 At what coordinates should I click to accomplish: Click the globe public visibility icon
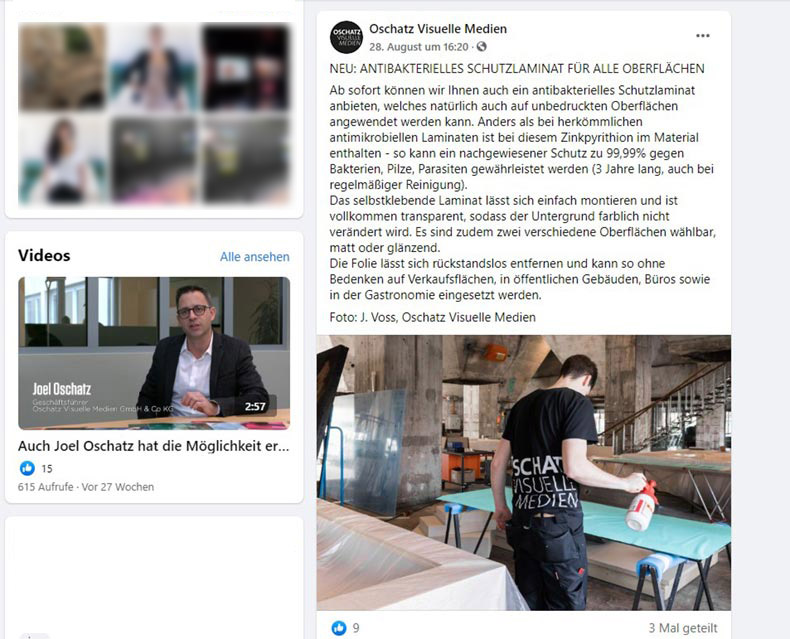tap(482, 47)
